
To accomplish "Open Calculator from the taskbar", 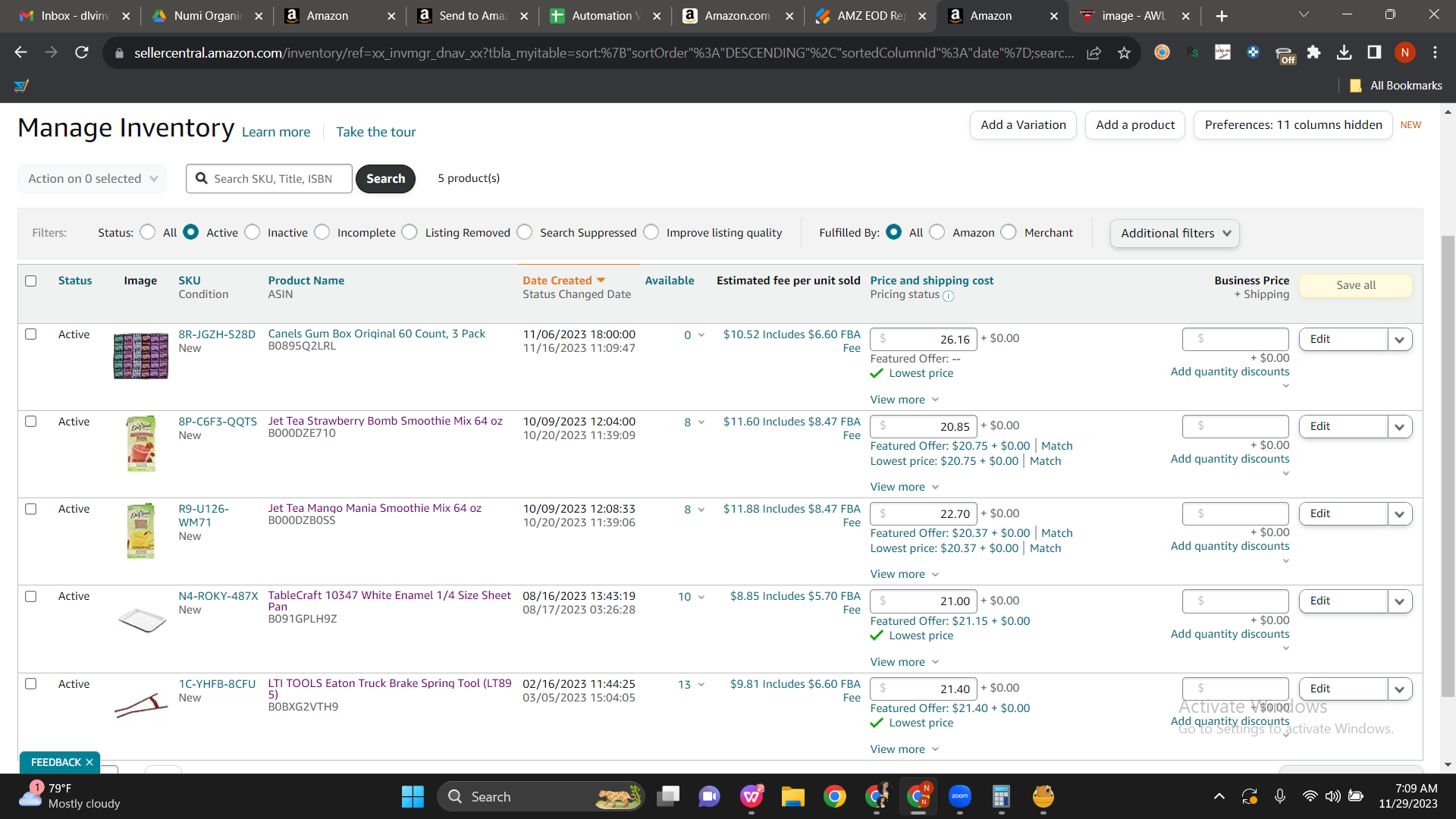I will coord(1001,797).
